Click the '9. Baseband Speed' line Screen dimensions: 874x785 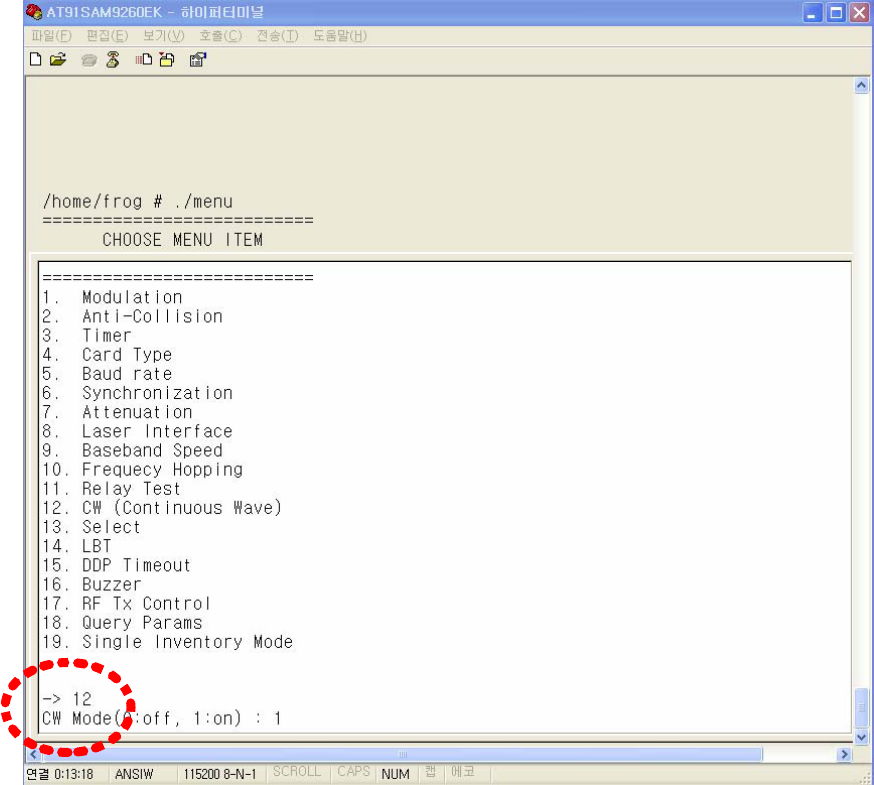(x=133, y=450)
